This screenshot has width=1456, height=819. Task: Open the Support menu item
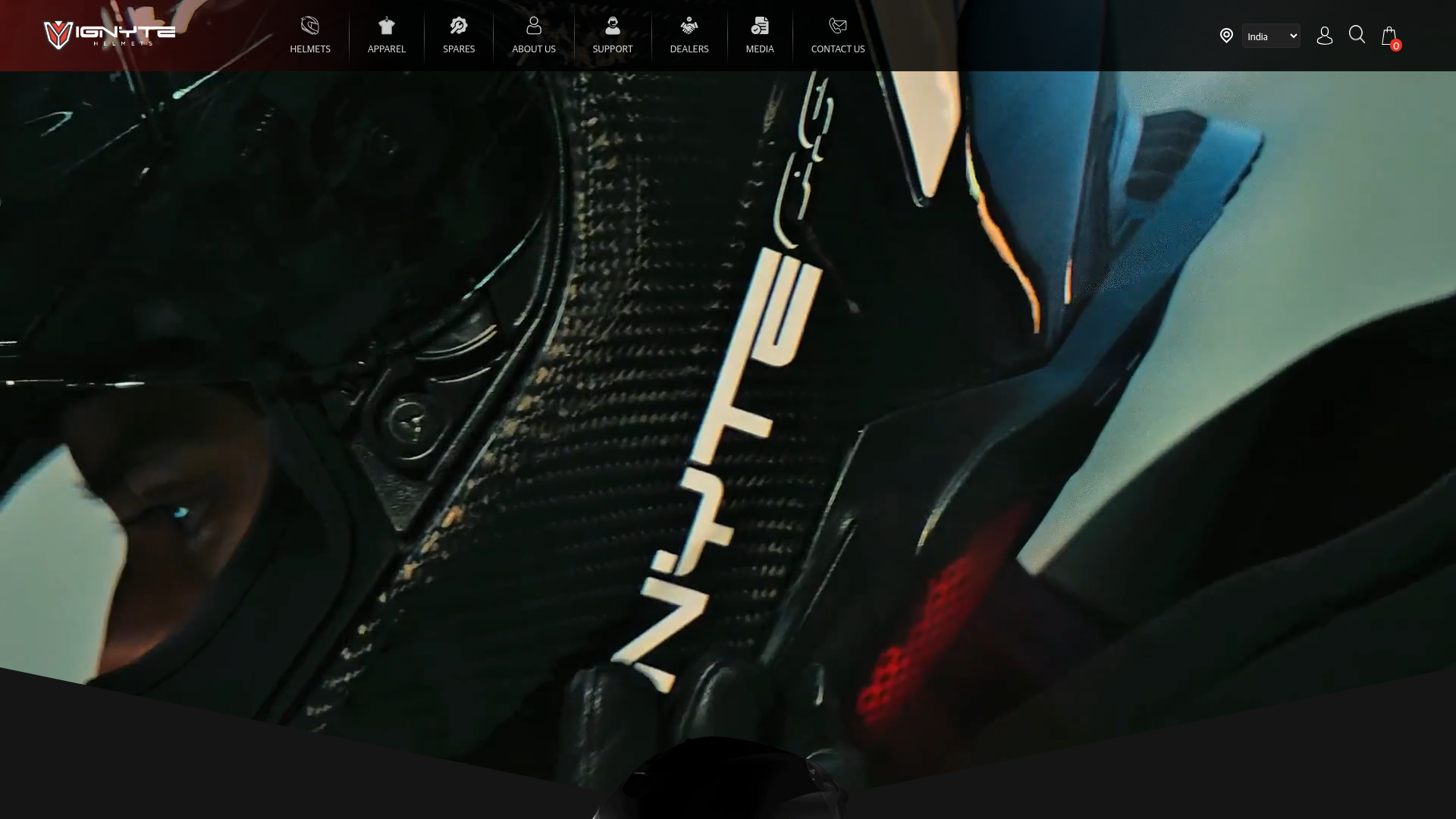pyautogui.click(x=613, y=49)
